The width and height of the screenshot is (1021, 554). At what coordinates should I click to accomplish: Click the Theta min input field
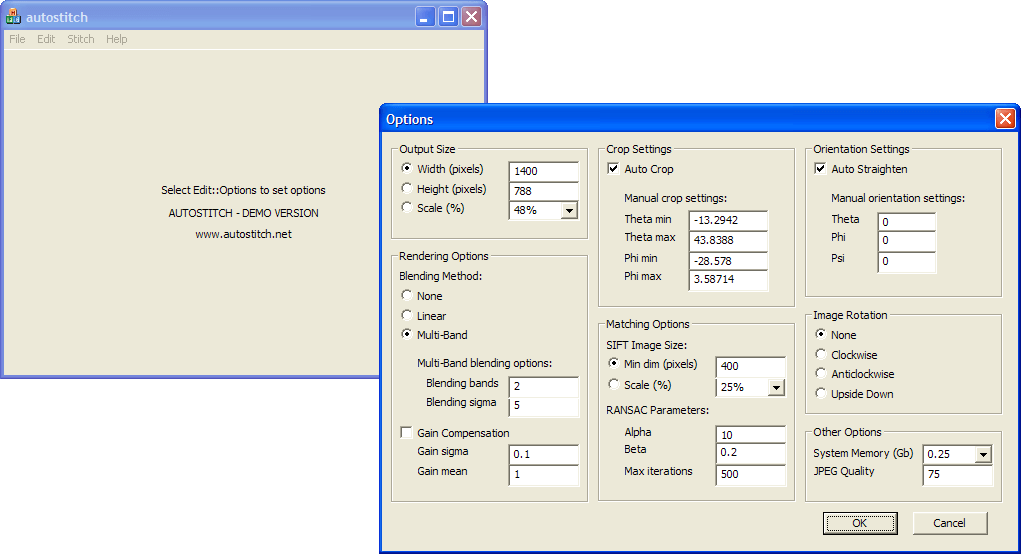[729, 220]
